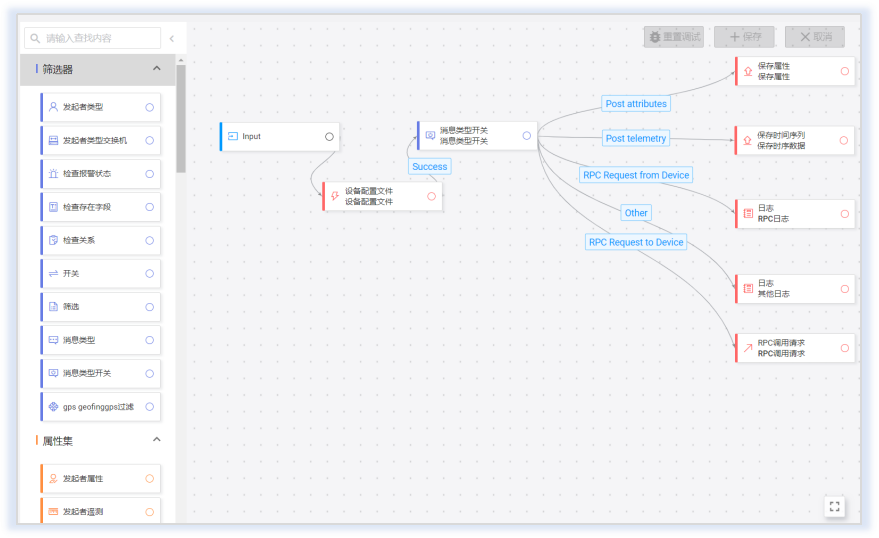Screen dimensions: 879x538
Task: Select the 发起者类型 node icon
Action: 53,107
